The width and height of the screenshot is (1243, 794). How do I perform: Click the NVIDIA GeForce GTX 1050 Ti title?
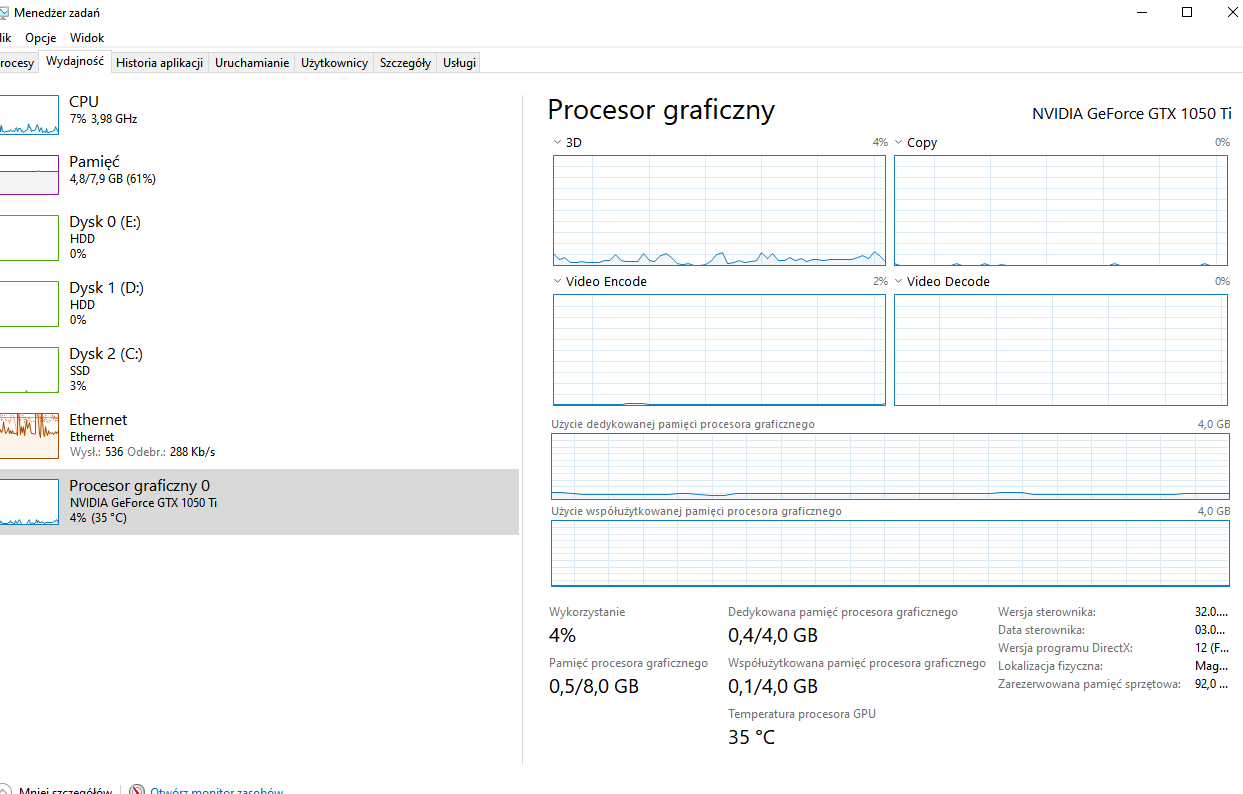[x=1131, y=114]
